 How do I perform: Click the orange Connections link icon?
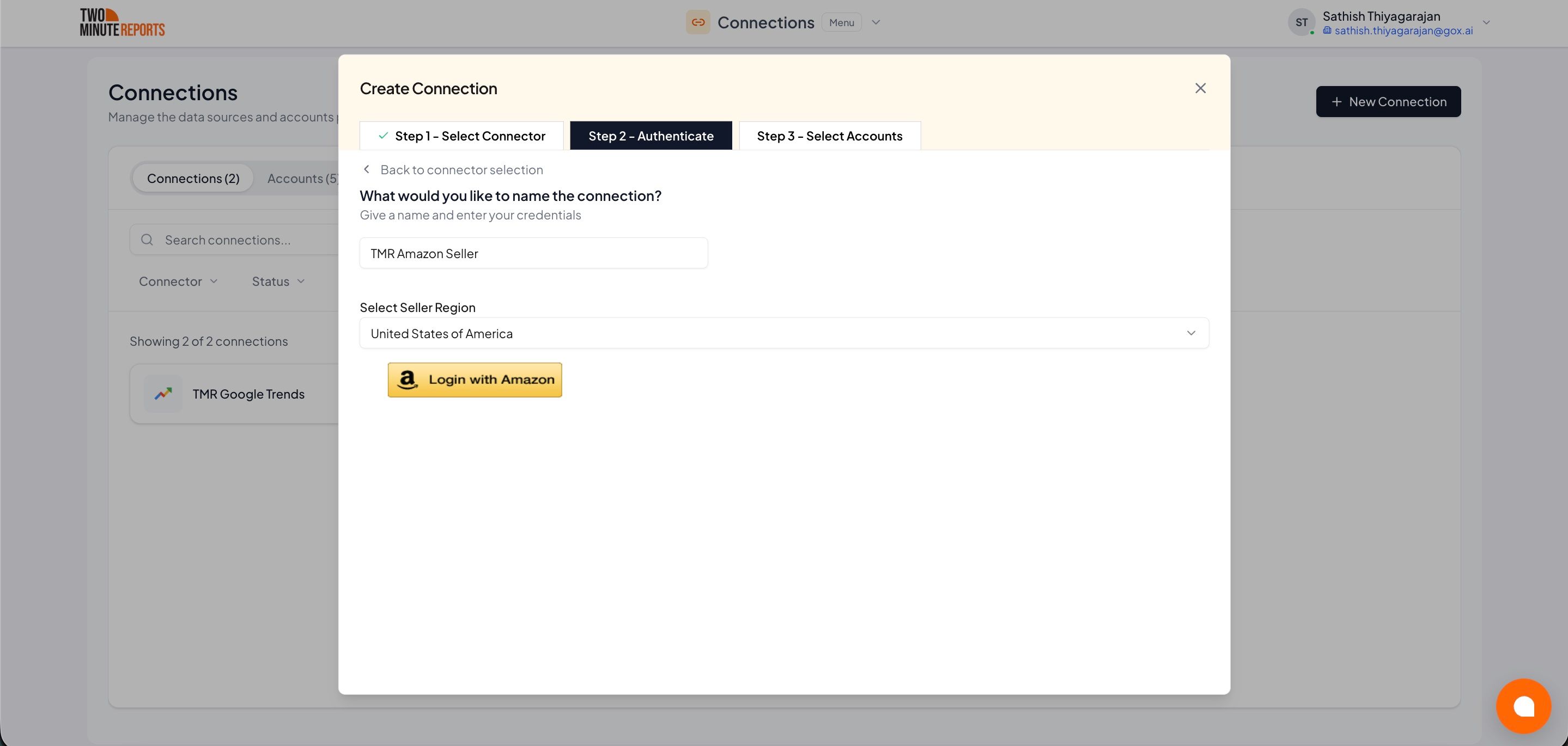click(697, 22)
